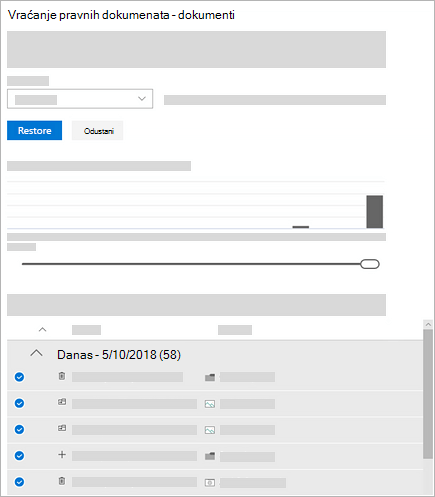This screenshot has width=435, height=497.
Task: Uncheck the fourth row with the plus icon
Action: click(x=19, y=455)
